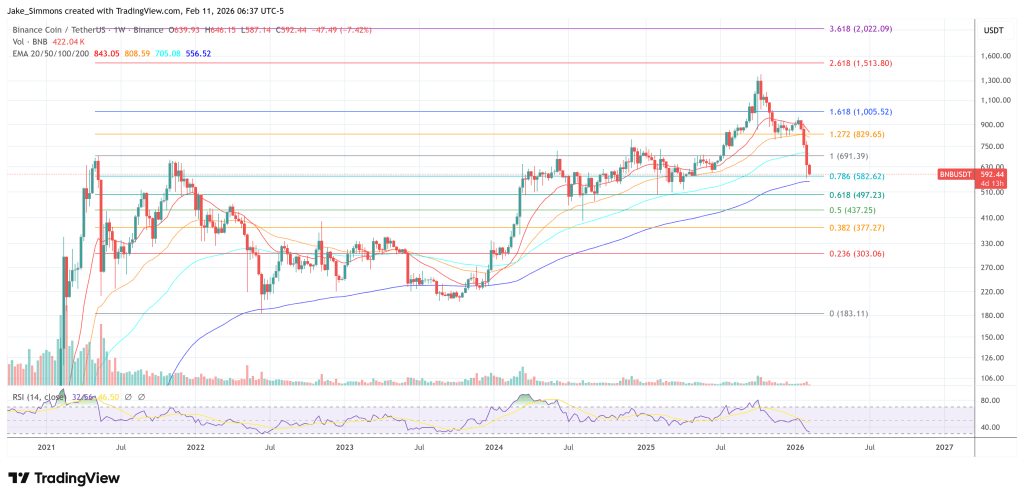
Task: Click the second hidden-value symbol in RSI legend
Action: pyautogui.click(x=139, y=397)
